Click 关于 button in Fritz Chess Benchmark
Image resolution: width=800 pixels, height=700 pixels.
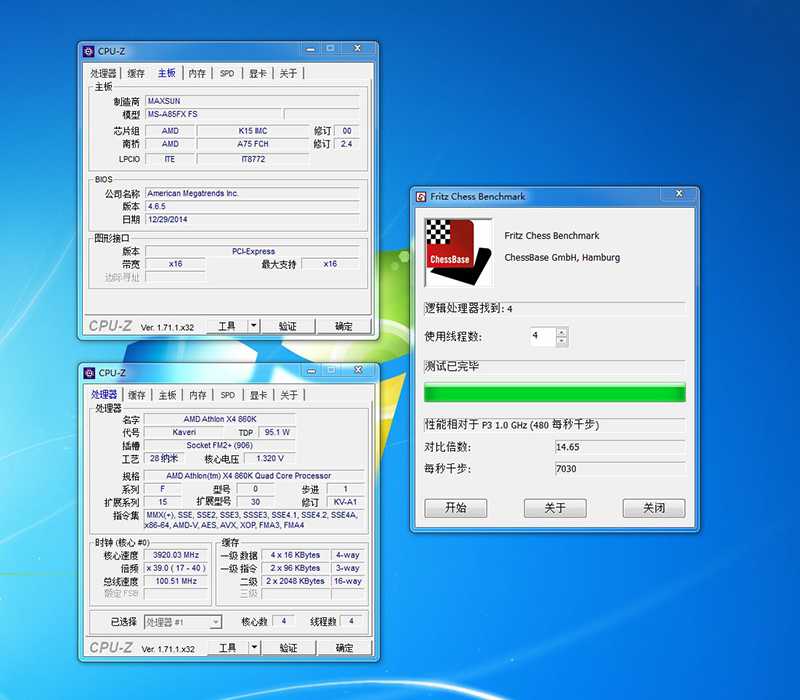coord(555,508)
